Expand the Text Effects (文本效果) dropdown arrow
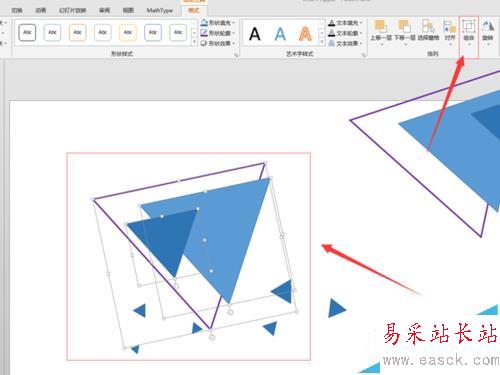This screenshot has width=500, height=375. [361, 43]
